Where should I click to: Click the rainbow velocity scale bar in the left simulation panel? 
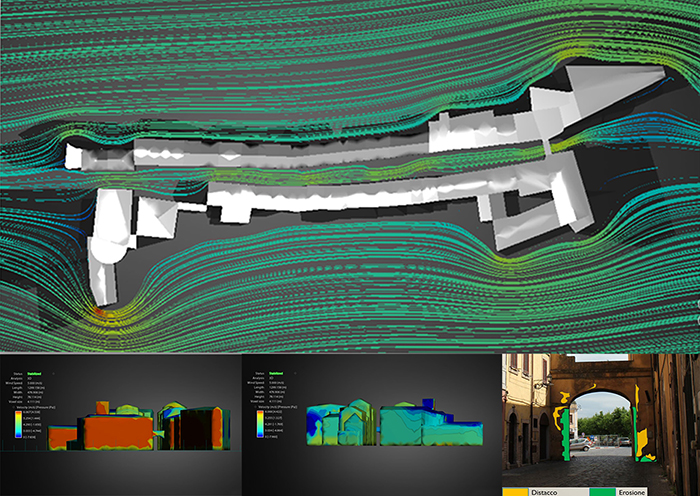18,424
